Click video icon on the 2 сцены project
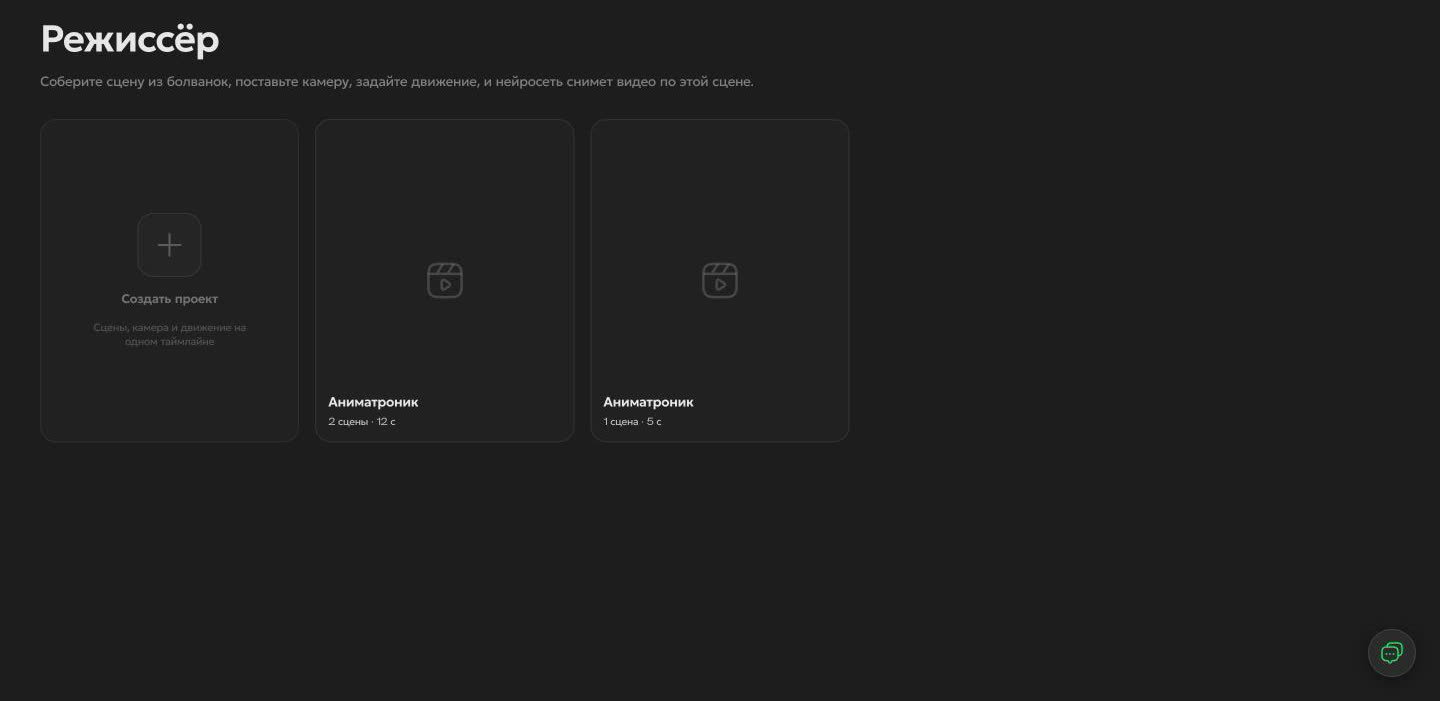The height and width of the screenshot is (701, 1440). coord(445,281)
